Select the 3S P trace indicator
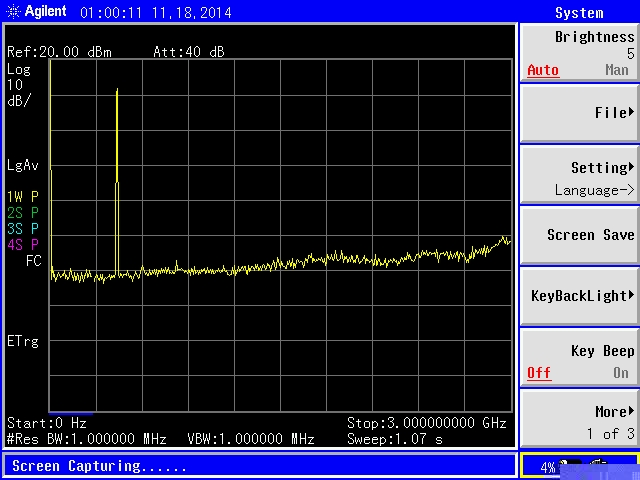 pos(22,229)
